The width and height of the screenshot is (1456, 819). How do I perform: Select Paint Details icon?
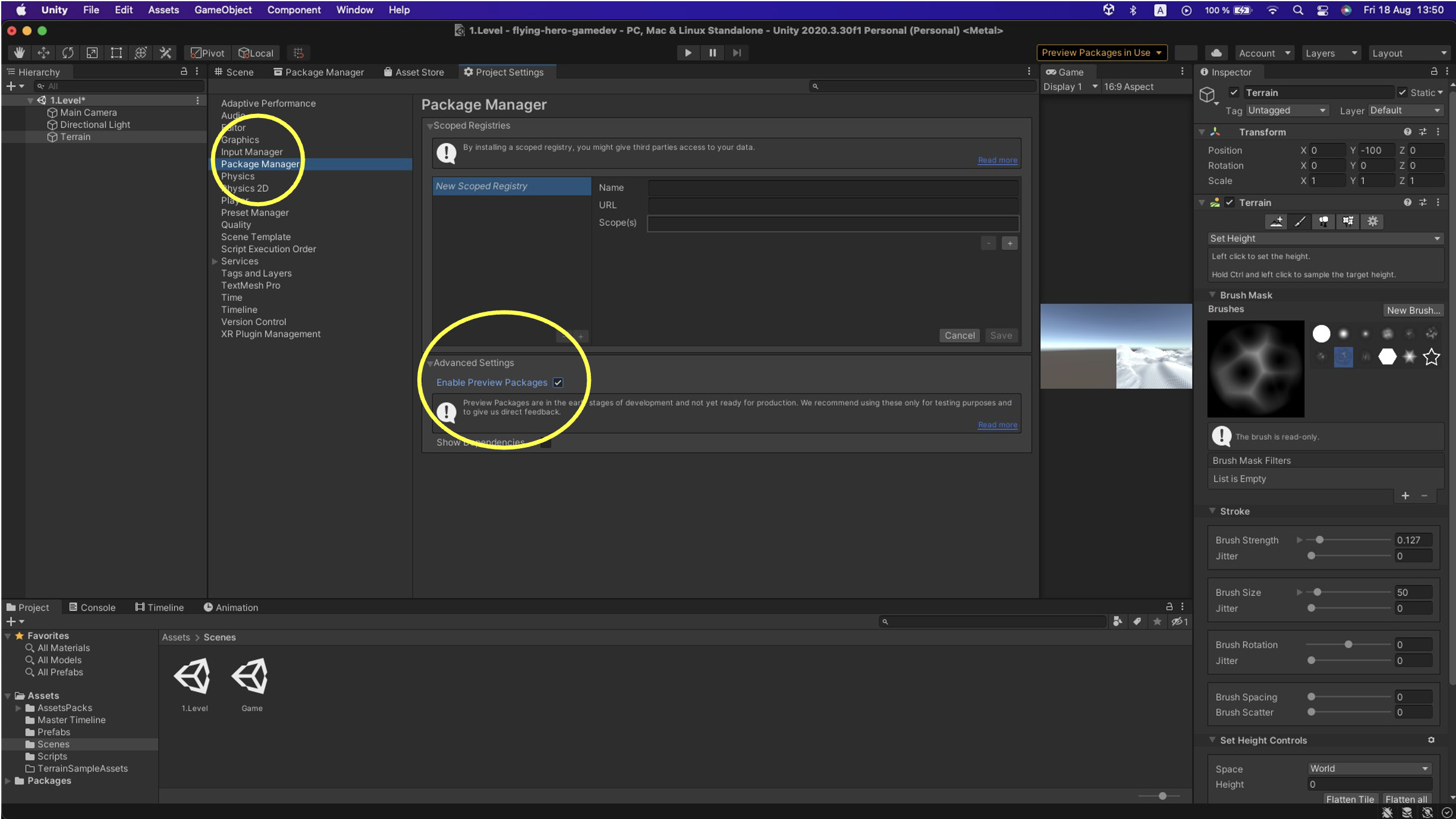(1348, 222)
